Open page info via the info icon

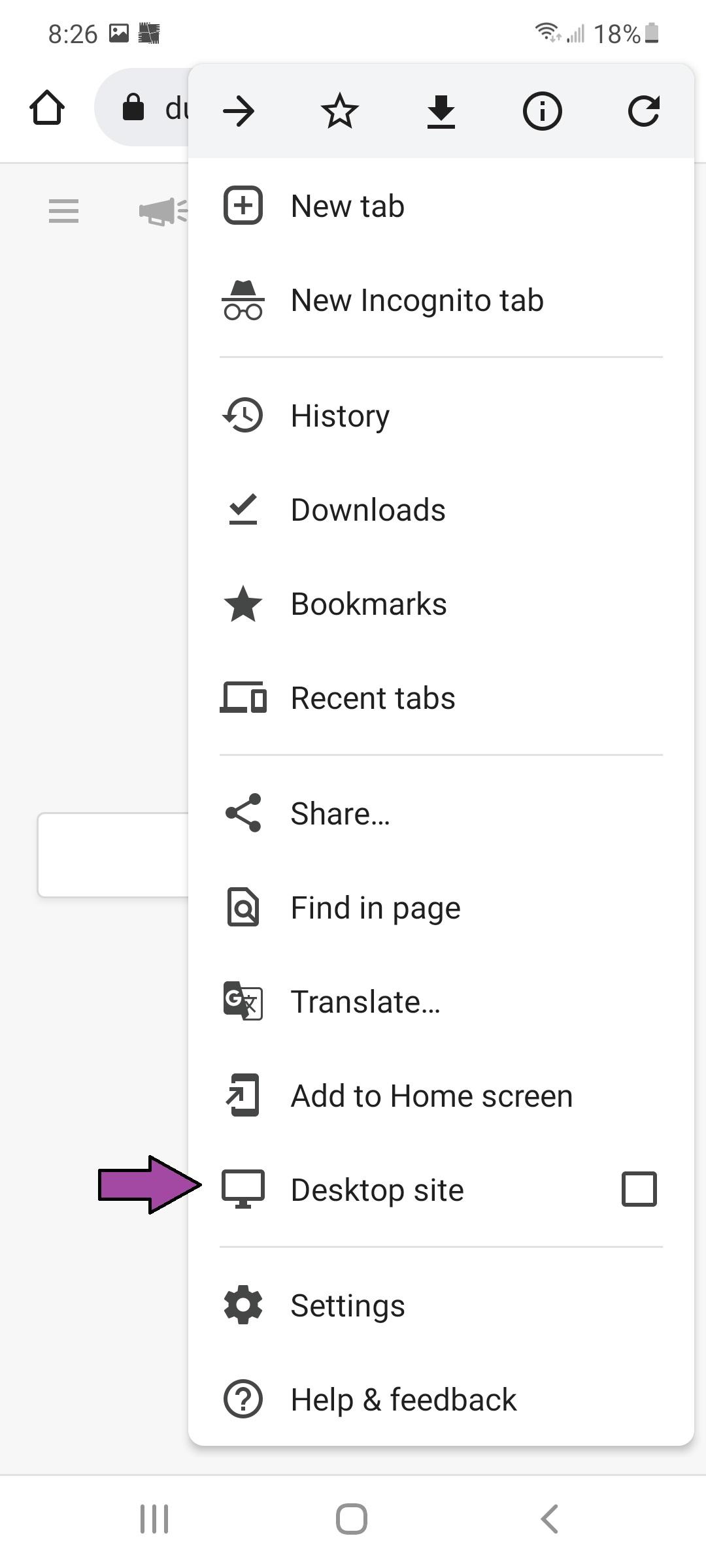[x=542, y=110]
